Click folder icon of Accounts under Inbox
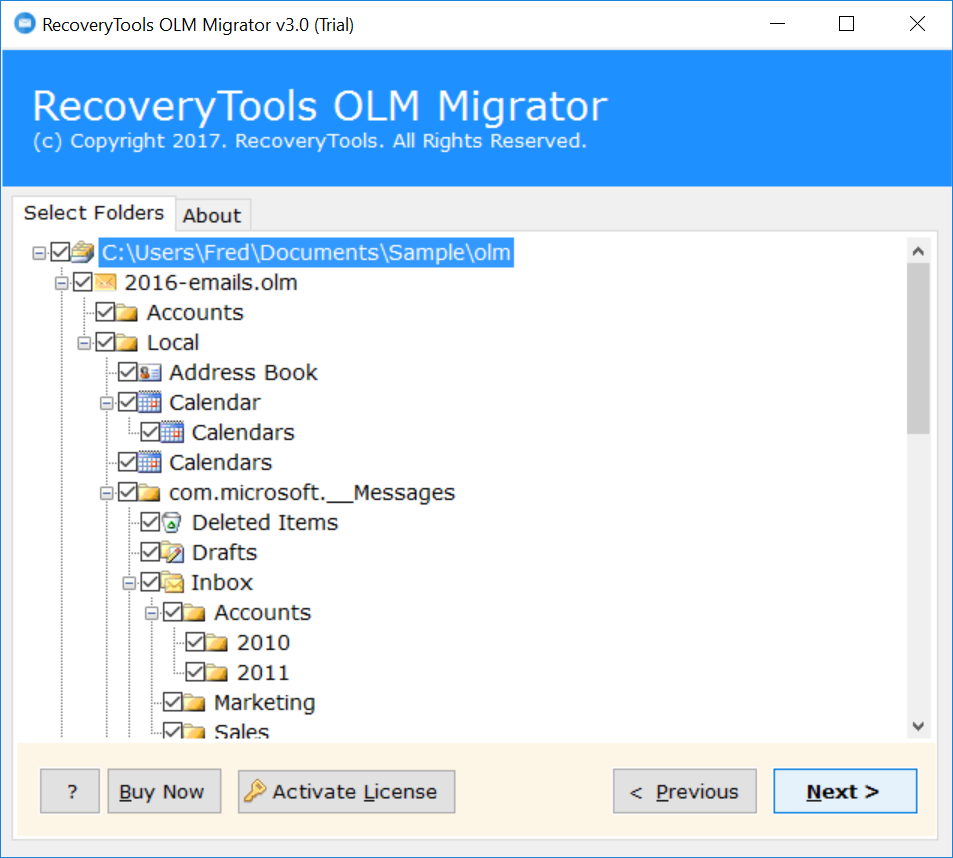 pos(194,612)
